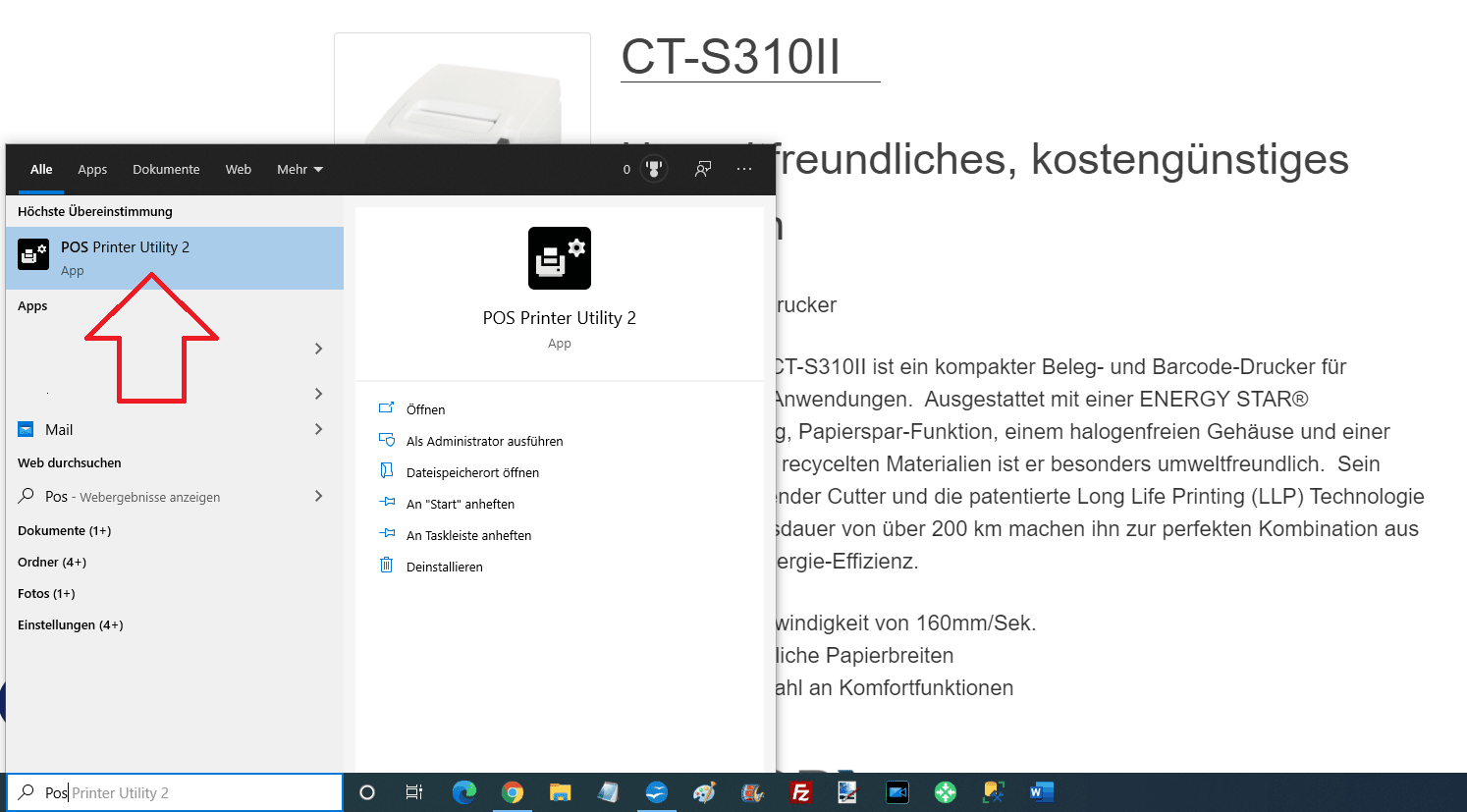Open Microsoft Word from taskbar
The image size is (1467, 812).
(1041, 792)
